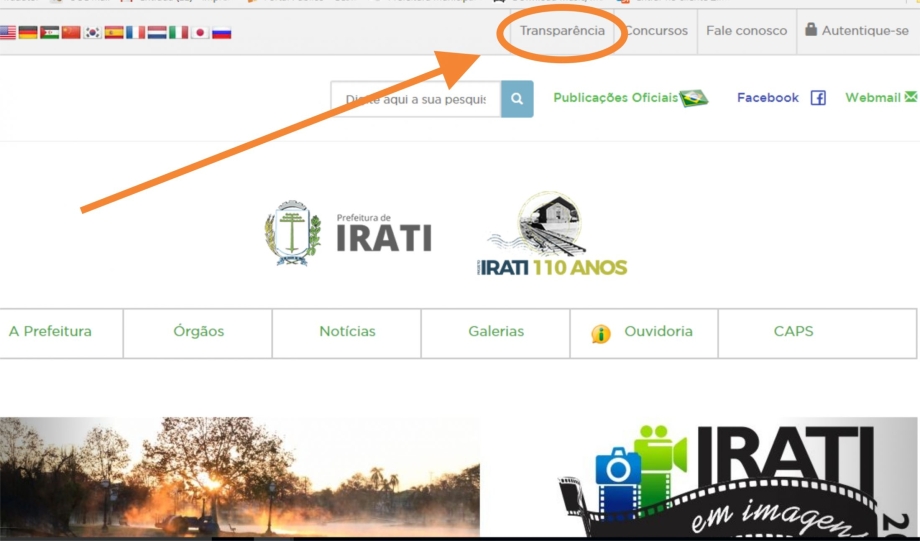Select the Spanish flag language
The width and height of the screenshot is (920, 541).
(114, 32)
